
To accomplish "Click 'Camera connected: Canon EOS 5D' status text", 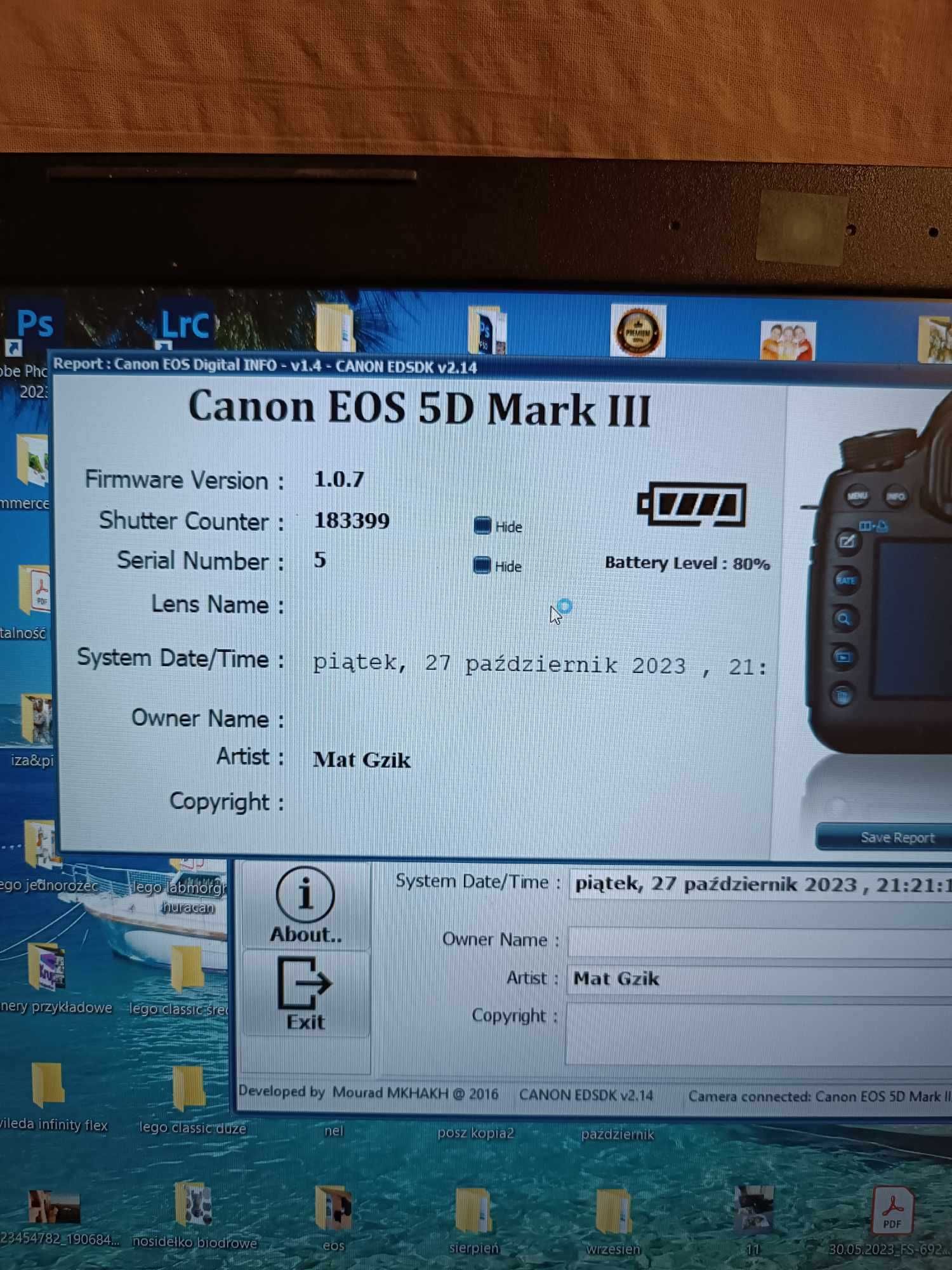I will pyautogui.click(x=819, y=1097).
